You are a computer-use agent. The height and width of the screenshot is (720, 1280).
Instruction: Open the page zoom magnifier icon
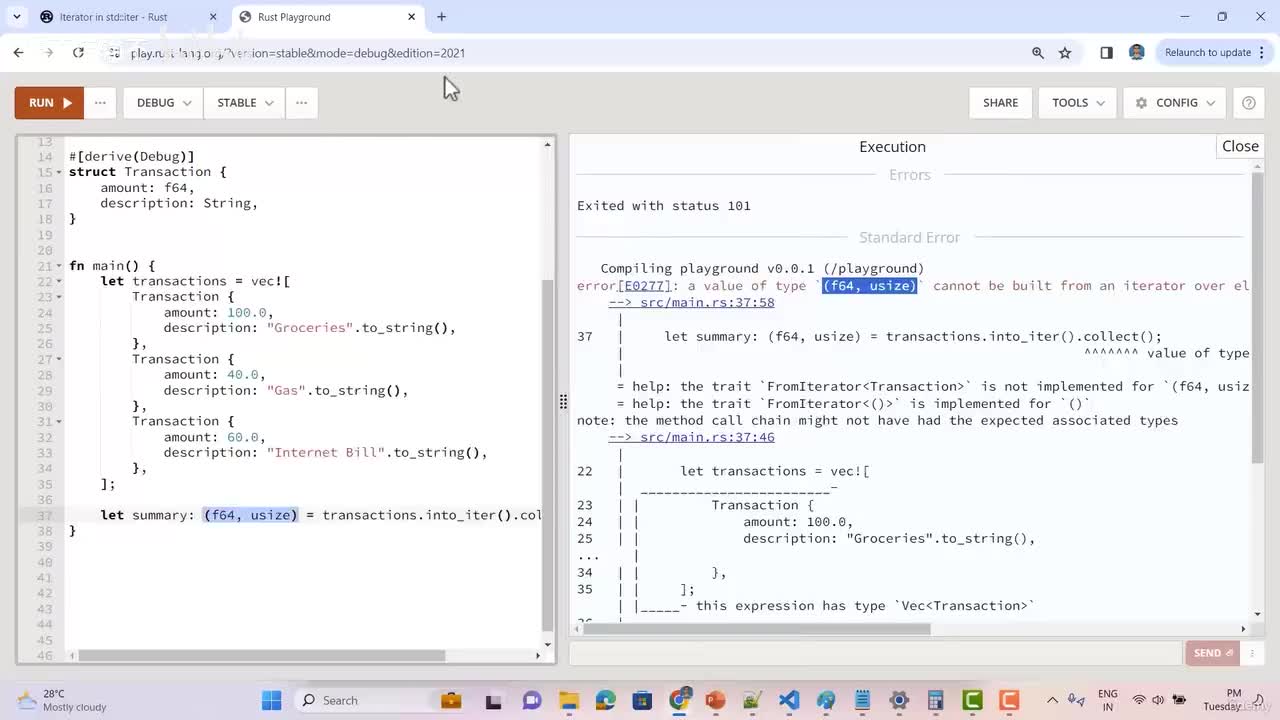coord(1038,53)
